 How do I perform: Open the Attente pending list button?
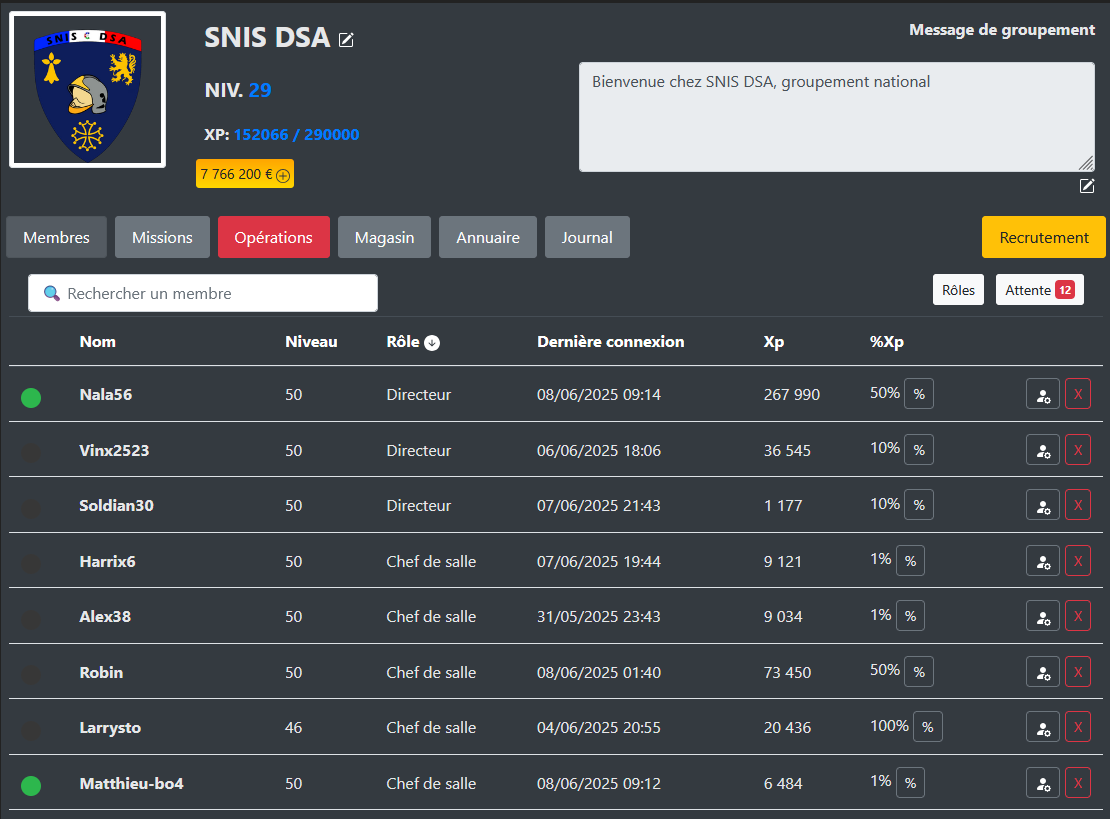pos(1039,290)
